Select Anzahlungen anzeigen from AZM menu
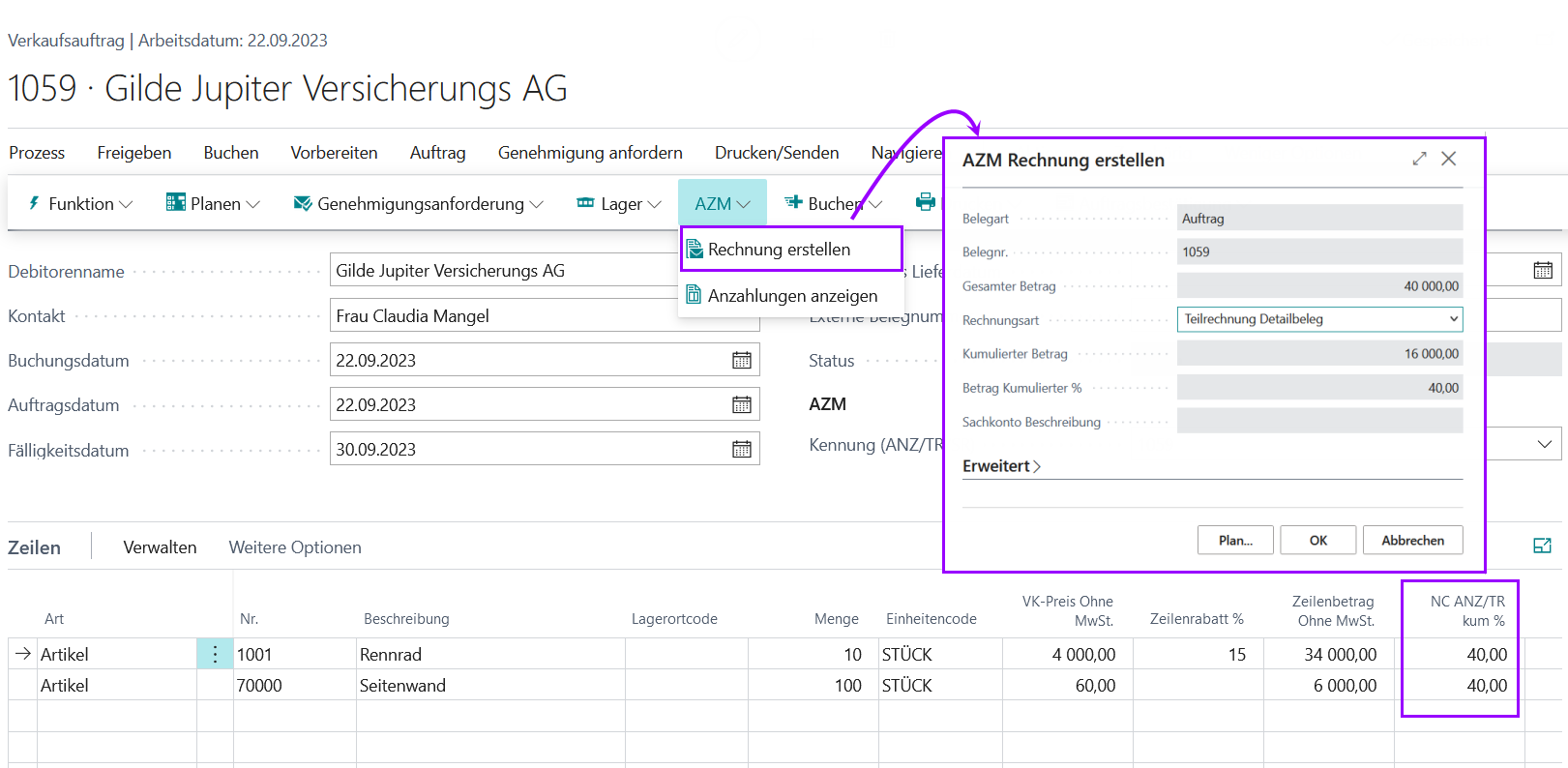 click(x=793, y=296)
